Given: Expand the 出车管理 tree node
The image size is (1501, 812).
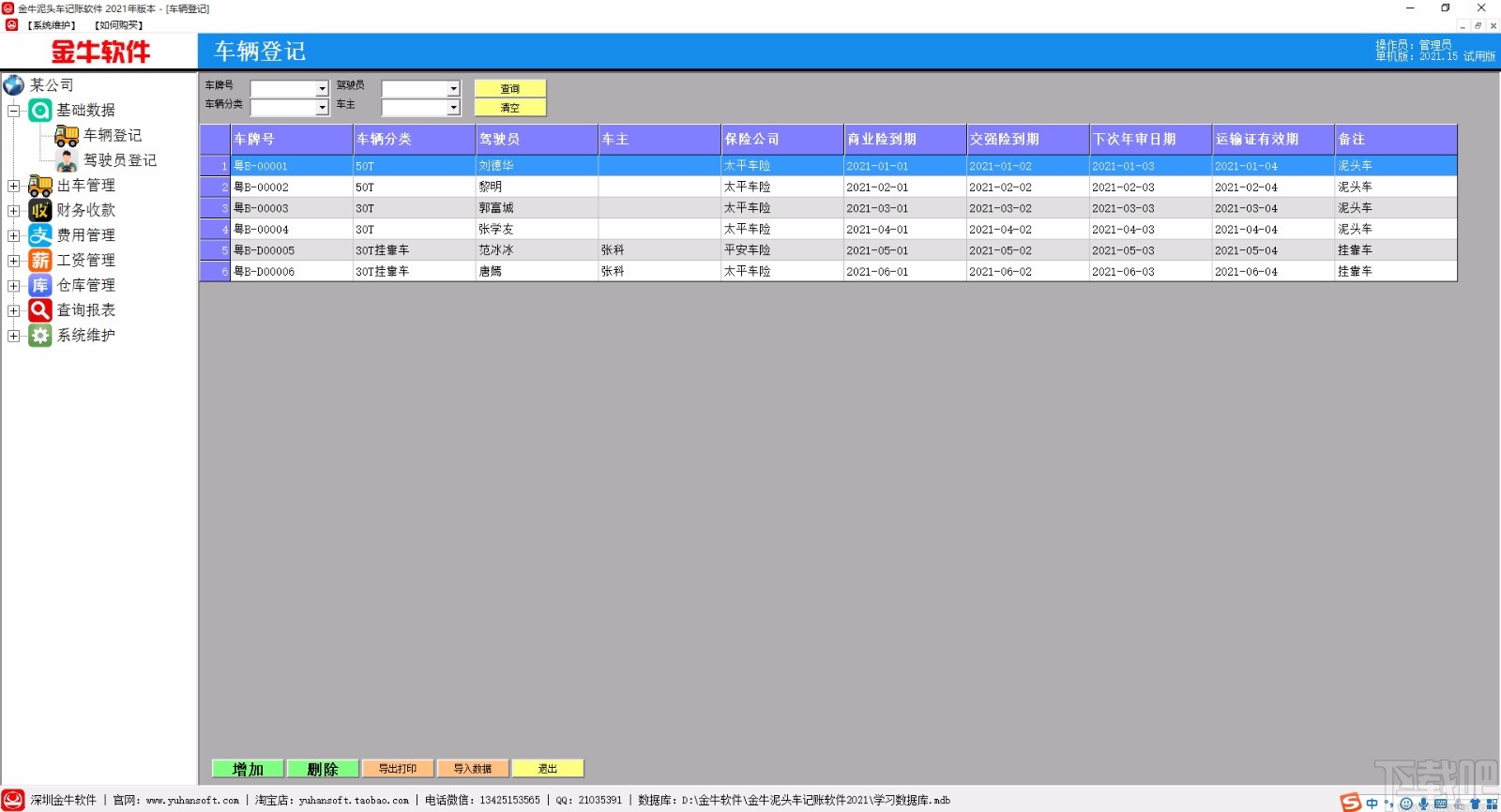Looking at the screenshot, I should pos(14,186).
